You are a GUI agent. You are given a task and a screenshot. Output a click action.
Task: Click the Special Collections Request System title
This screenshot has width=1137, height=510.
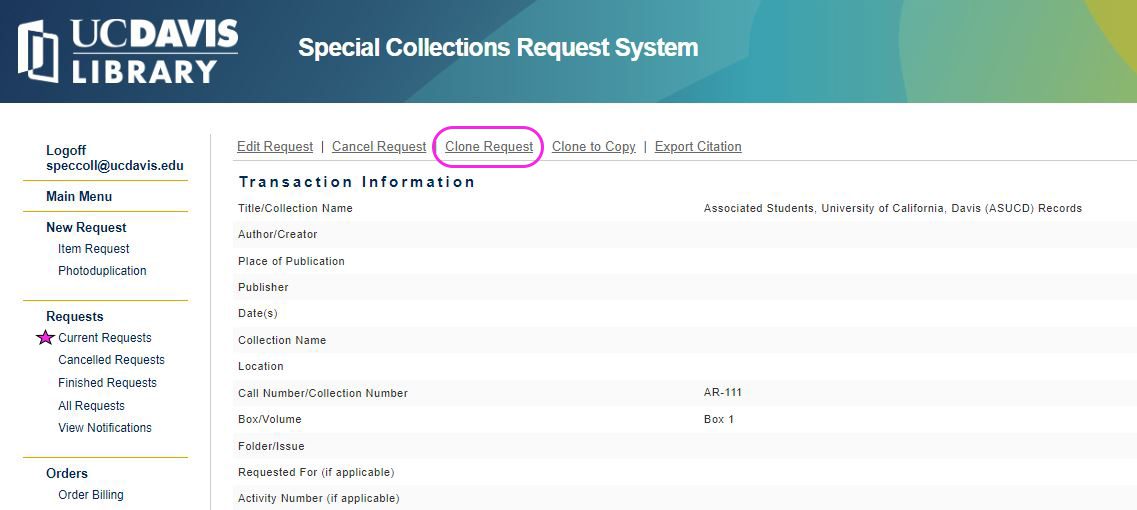[498, 48]
